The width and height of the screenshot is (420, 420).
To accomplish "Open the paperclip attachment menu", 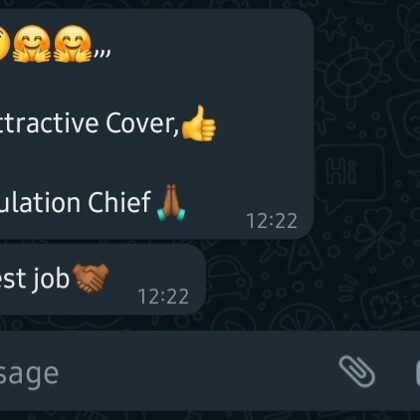I will tap(357, 371).
